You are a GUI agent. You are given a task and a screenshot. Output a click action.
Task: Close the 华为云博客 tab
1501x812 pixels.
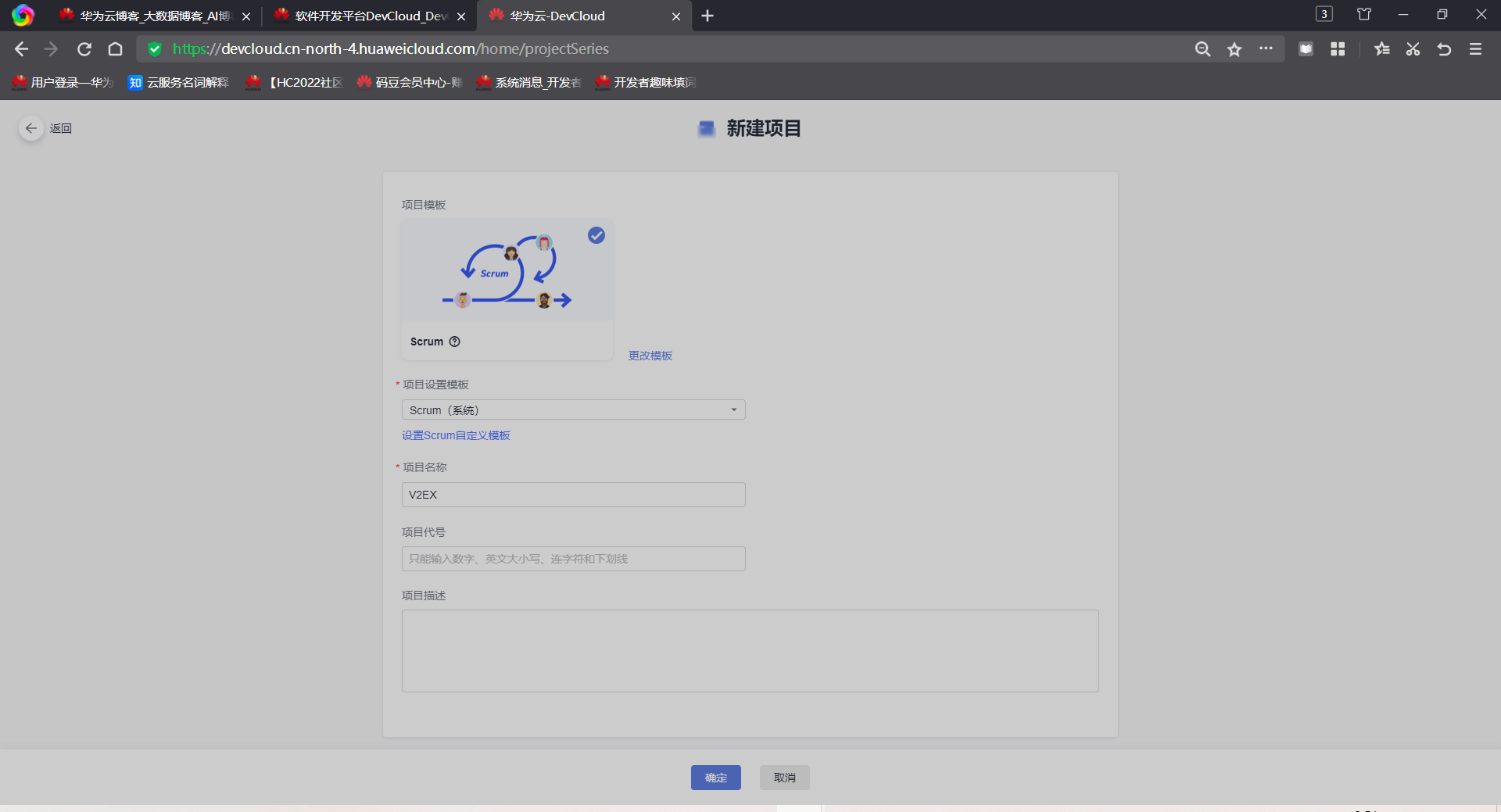tap(246, 16)
